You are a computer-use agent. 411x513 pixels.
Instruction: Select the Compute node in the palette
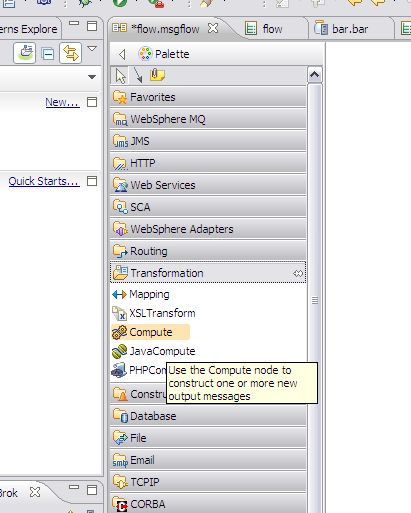click(150, 332)
